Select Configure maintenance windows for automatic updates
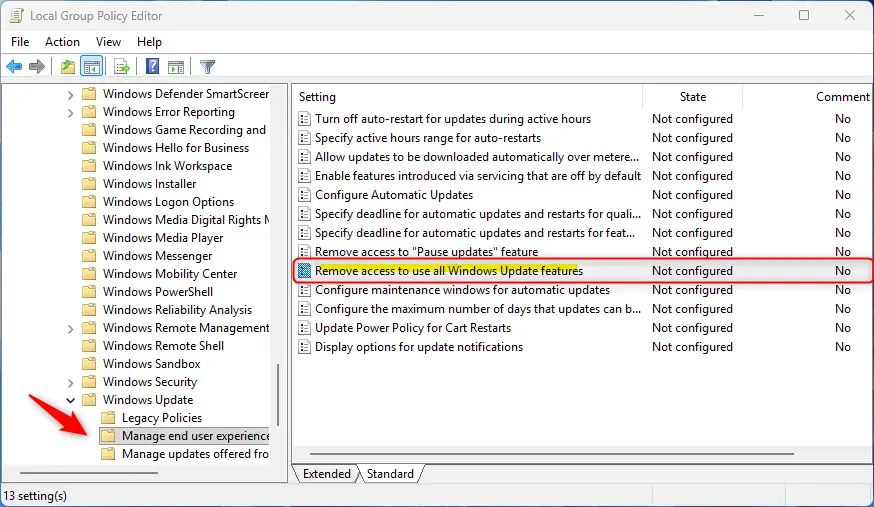874x507 pixels. pos(462,290)
